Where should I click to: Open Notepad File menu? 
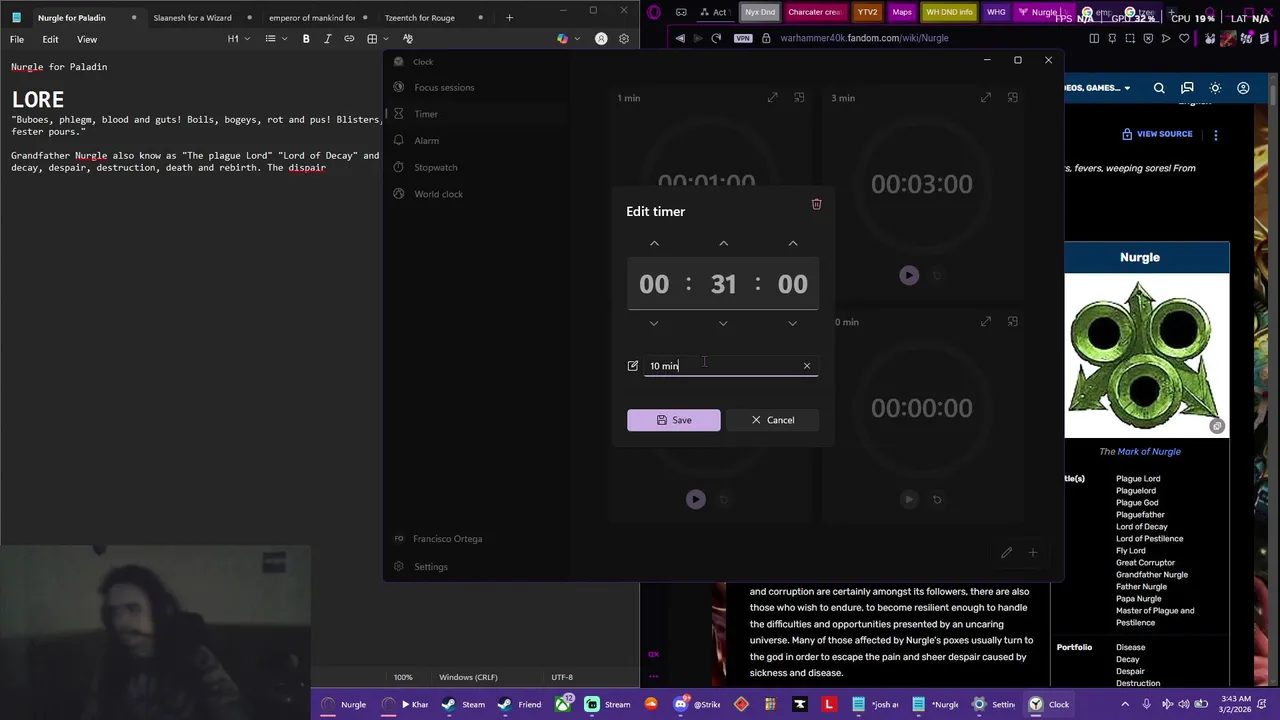coord(17,39)
